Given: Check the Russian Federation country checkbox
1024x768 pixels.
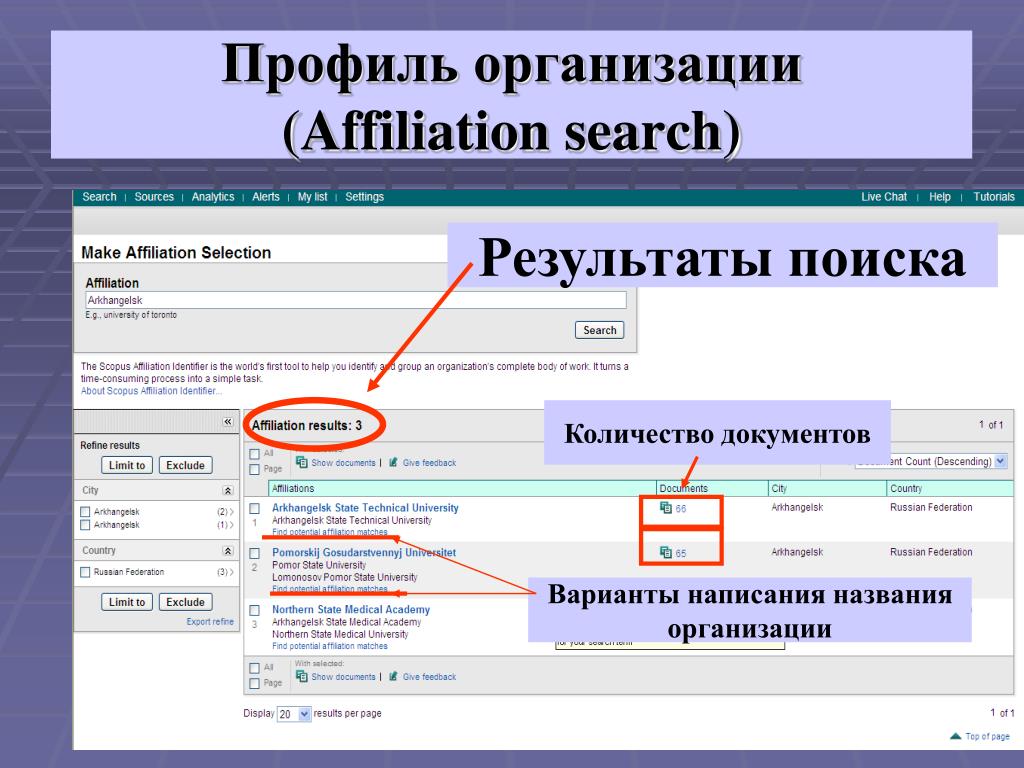Looking at the screenshot, I should coord(85,572).
